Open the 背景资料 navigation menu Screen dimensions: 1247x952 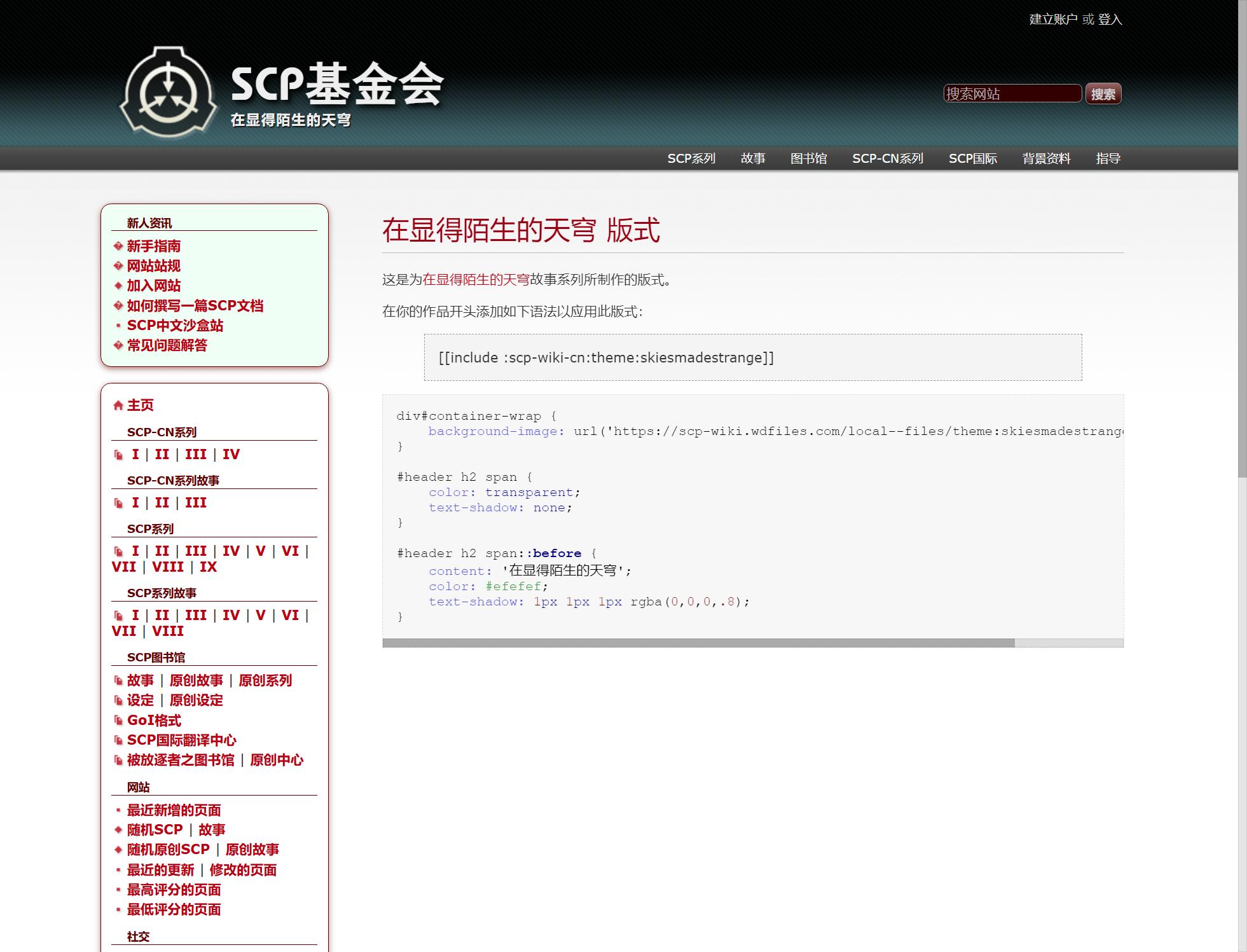(x=1046, y=158)
